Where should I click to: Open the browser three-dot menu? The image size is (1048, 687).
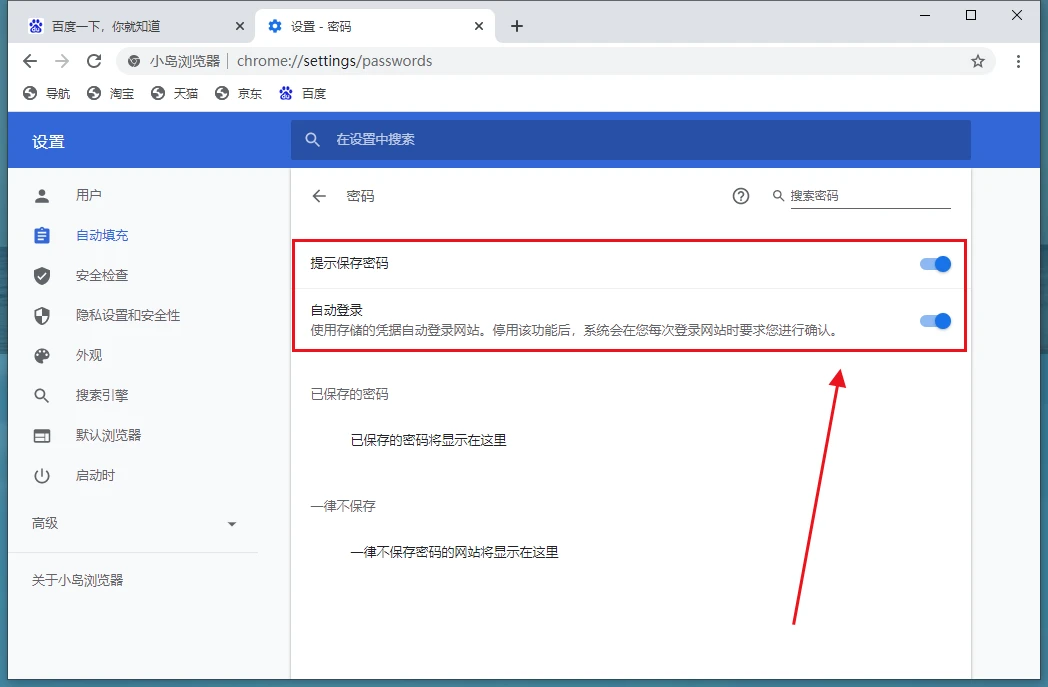point(1019,61)
